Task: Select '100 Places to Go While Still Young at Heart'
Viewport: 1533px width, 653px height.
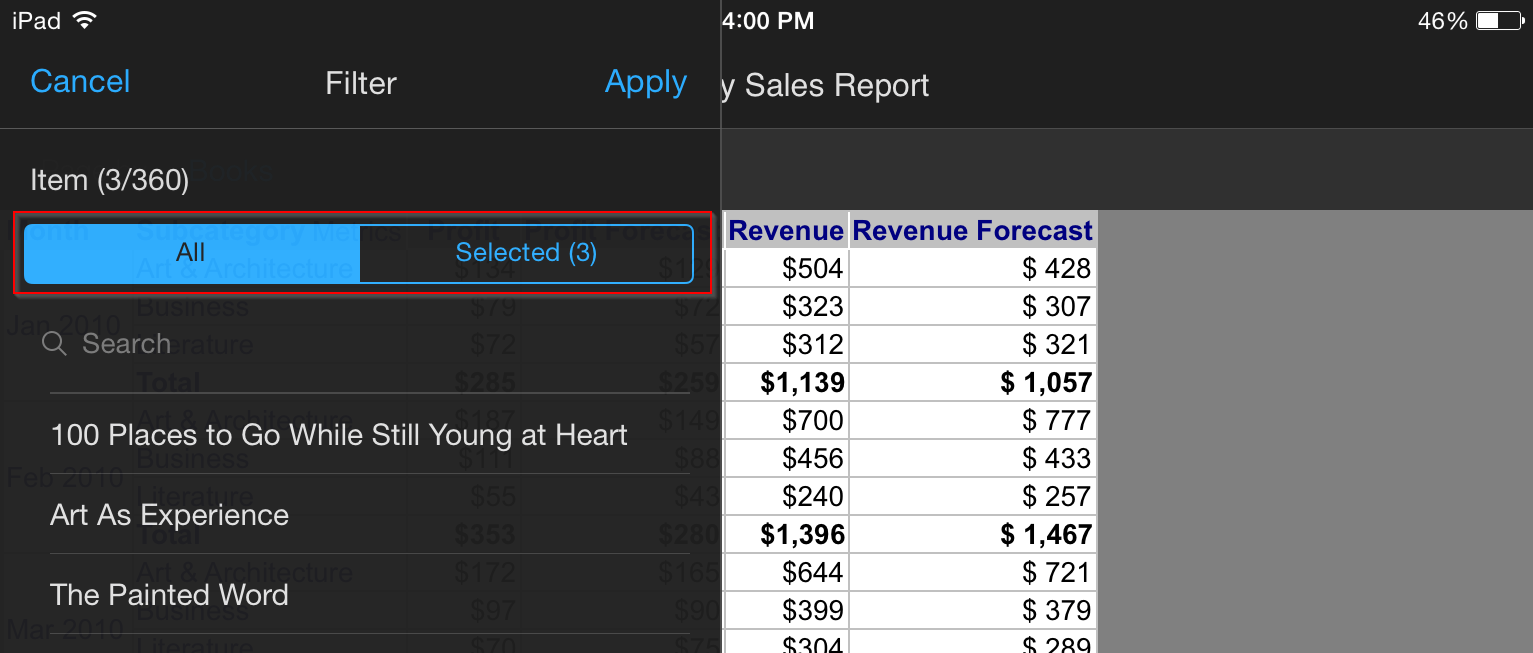Action: click(x=370, y=435)
